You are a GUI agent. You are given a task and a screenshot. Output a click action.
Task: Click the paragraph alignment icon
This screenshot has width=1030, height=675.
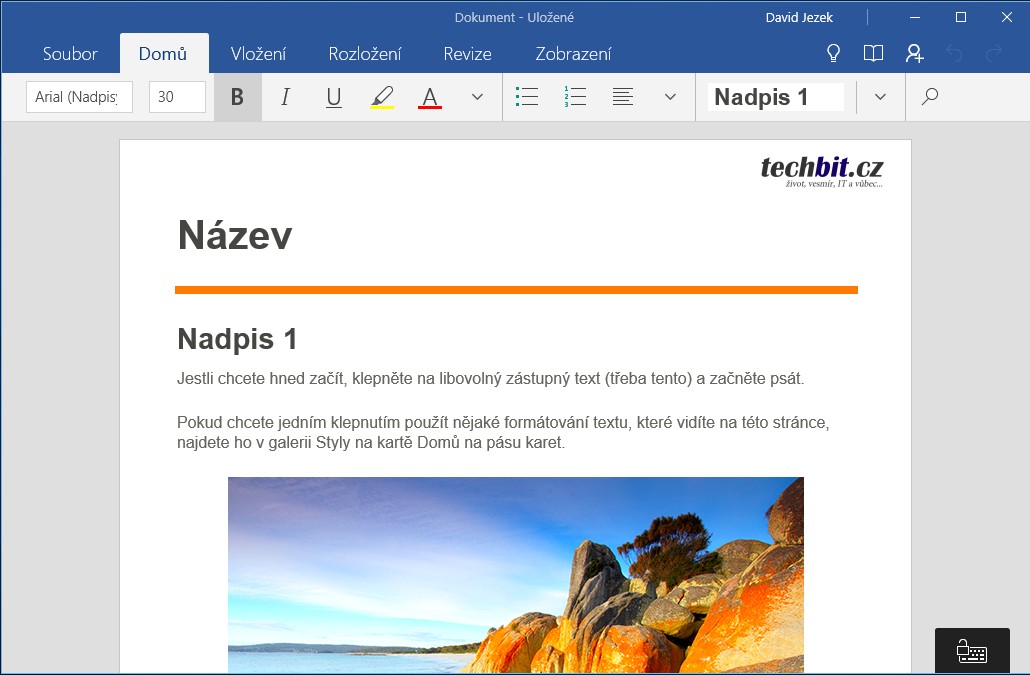[623, 97]
